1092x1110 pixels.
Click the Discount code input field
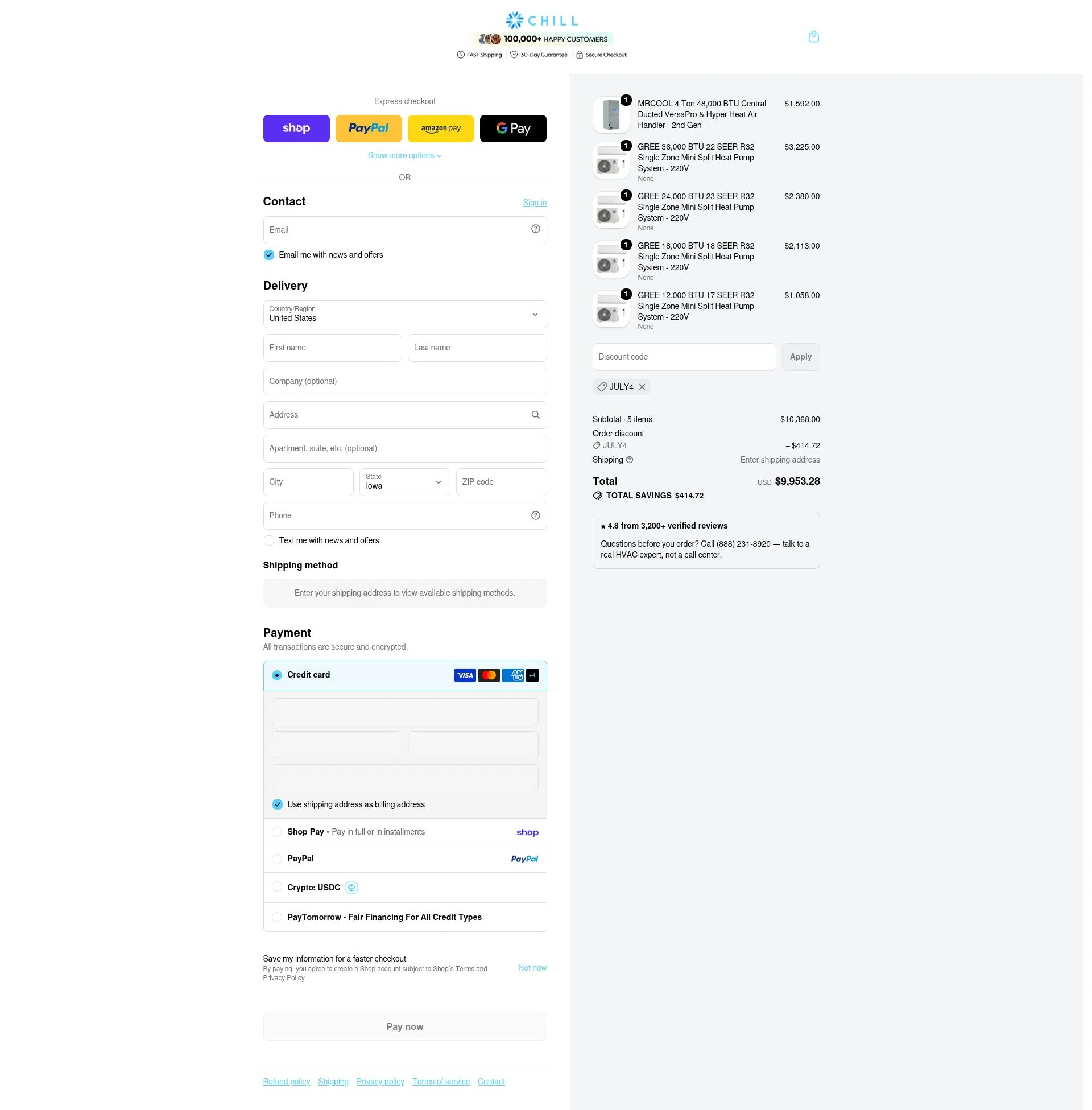(684, 357)
